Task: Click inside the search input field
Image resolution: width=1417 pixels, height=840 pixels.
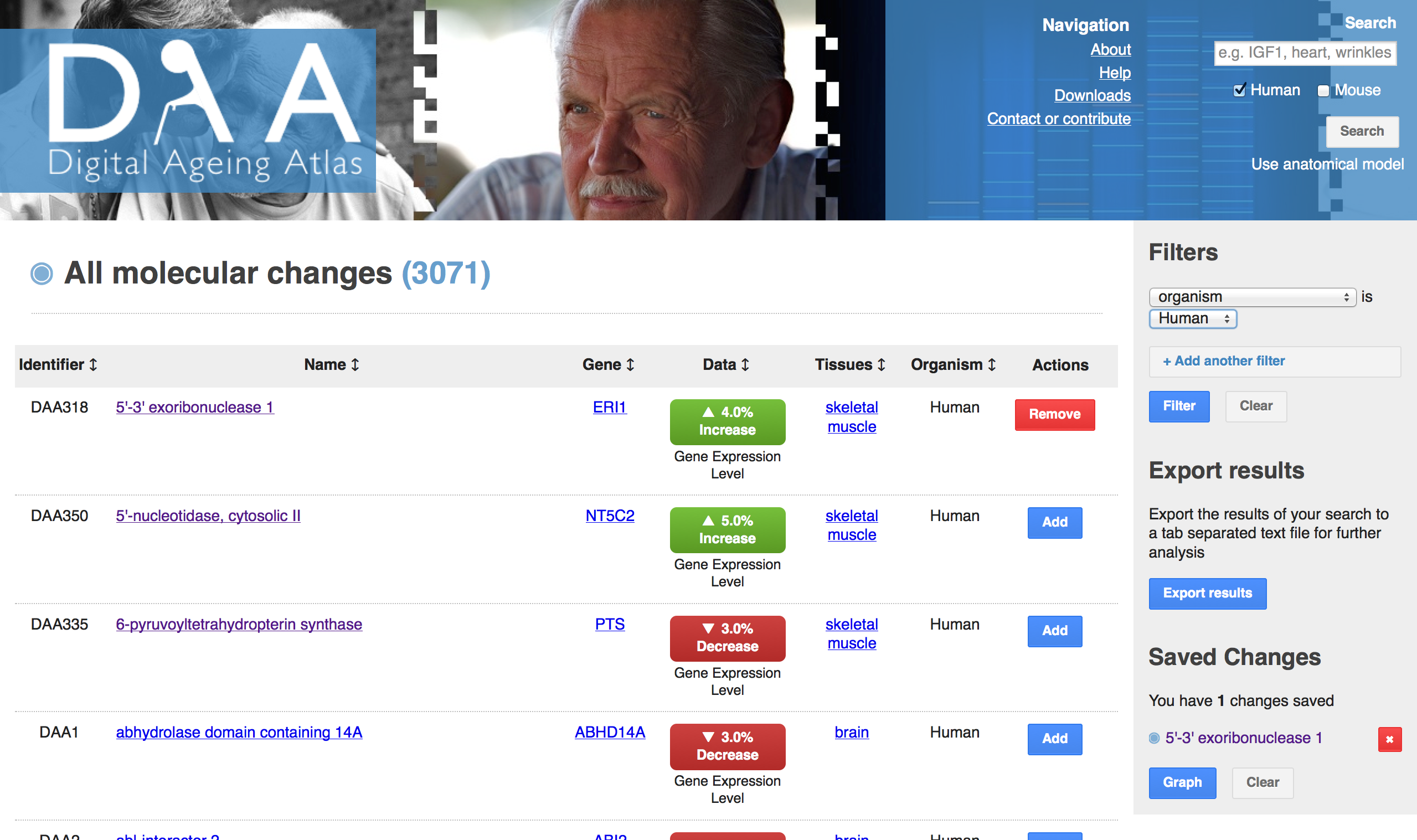Action: tap(1305, 53)
